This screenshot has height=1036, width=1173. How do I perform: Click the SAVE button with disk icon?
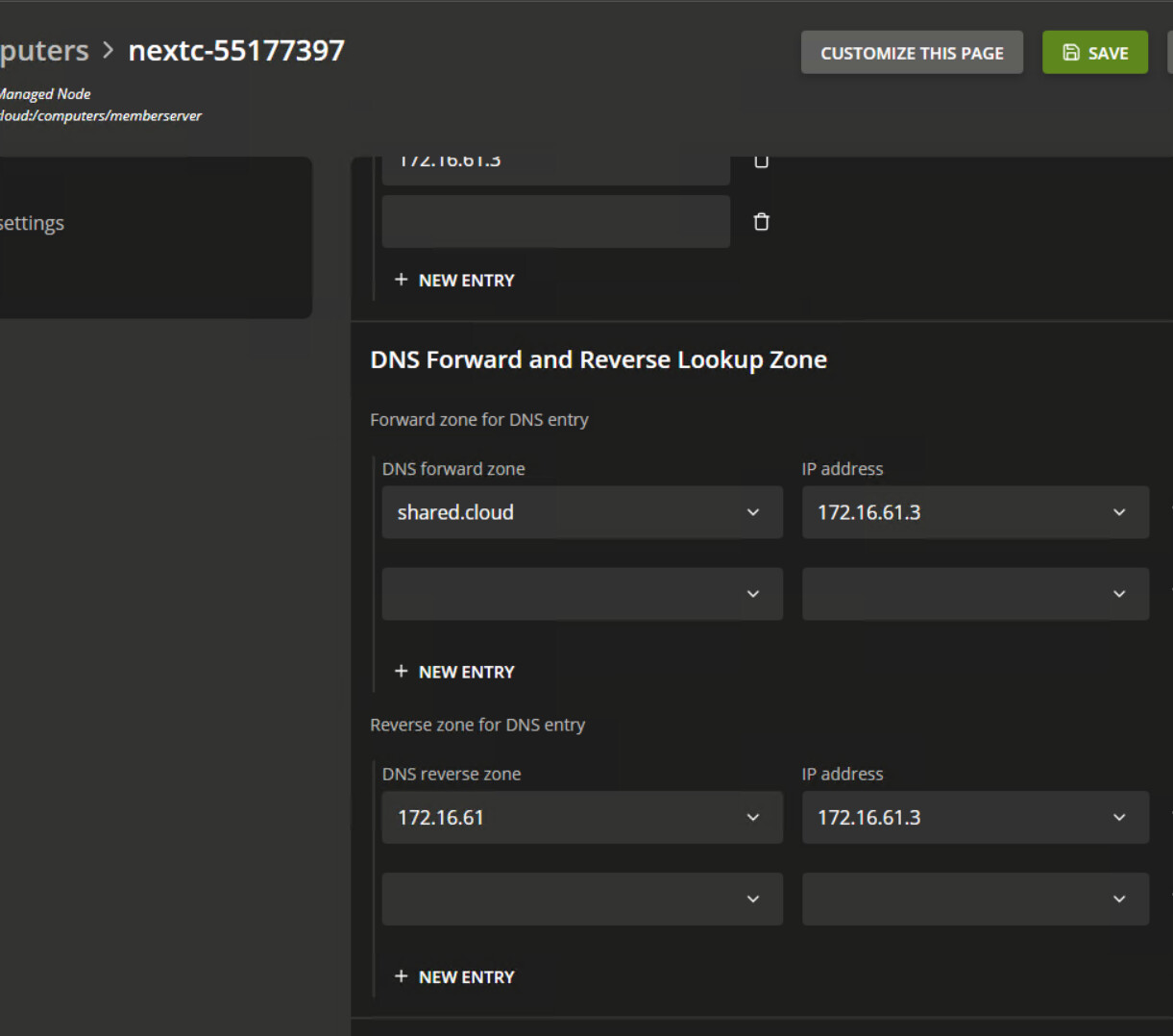[x=1094, y=53]
